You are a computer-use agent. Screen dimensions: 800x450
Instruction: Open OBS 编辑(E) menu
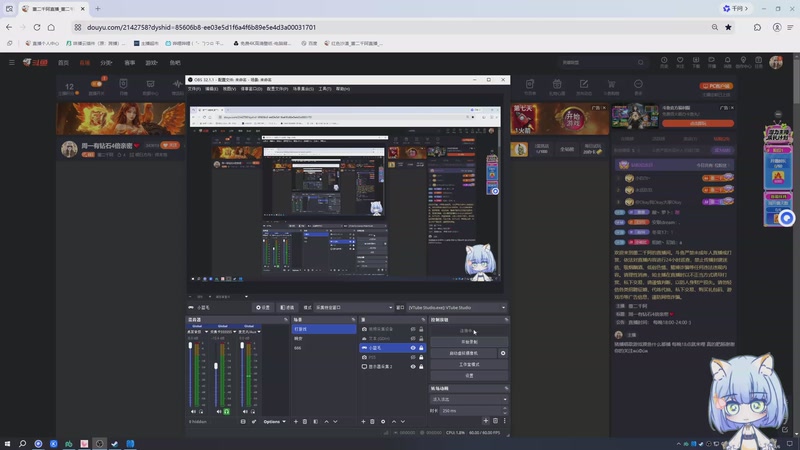[x=212, y=89]
